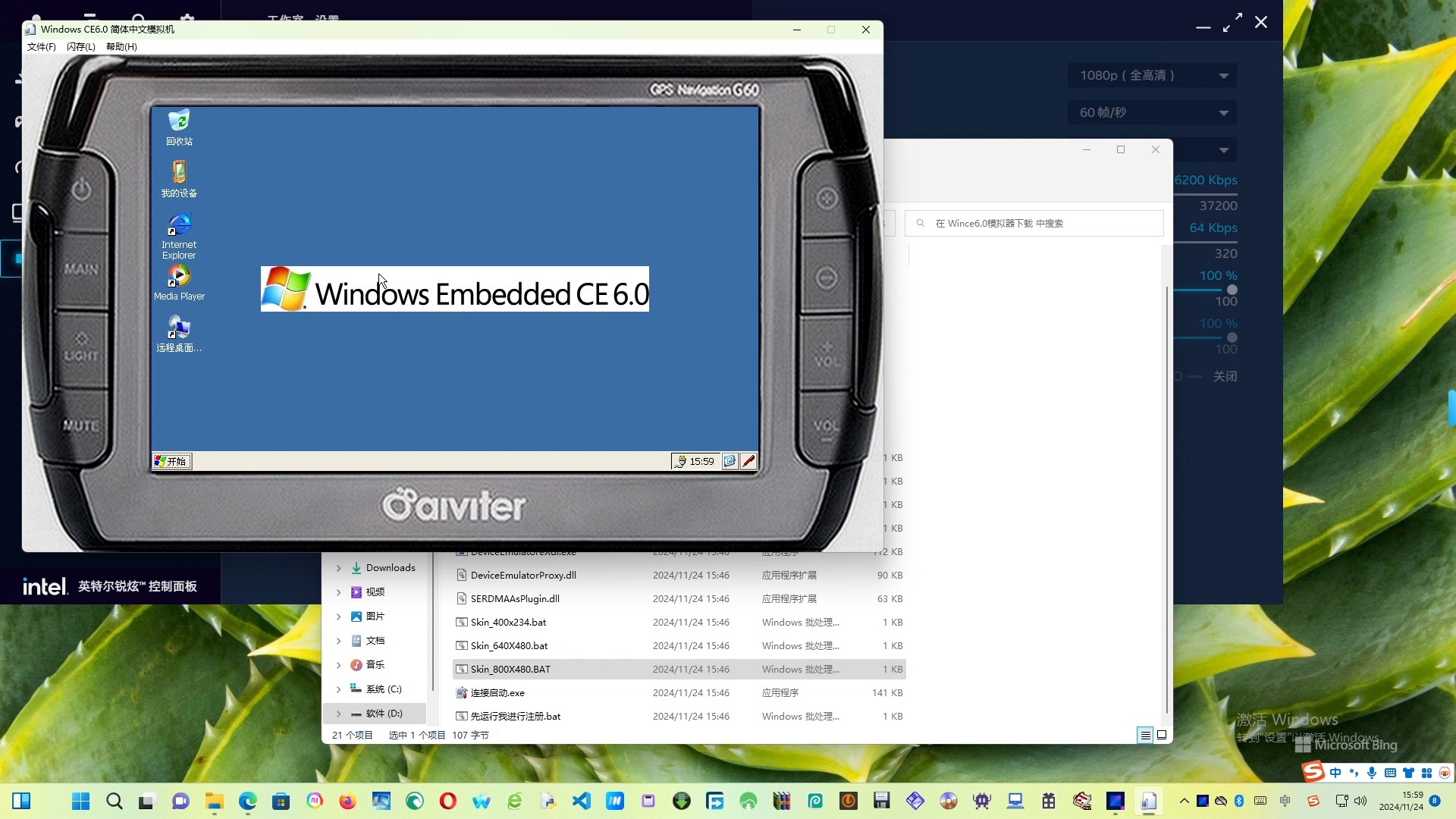Open the volume speaker tray icon
This screenshot has width=1456, height=819.
(x=1360, y=801)
